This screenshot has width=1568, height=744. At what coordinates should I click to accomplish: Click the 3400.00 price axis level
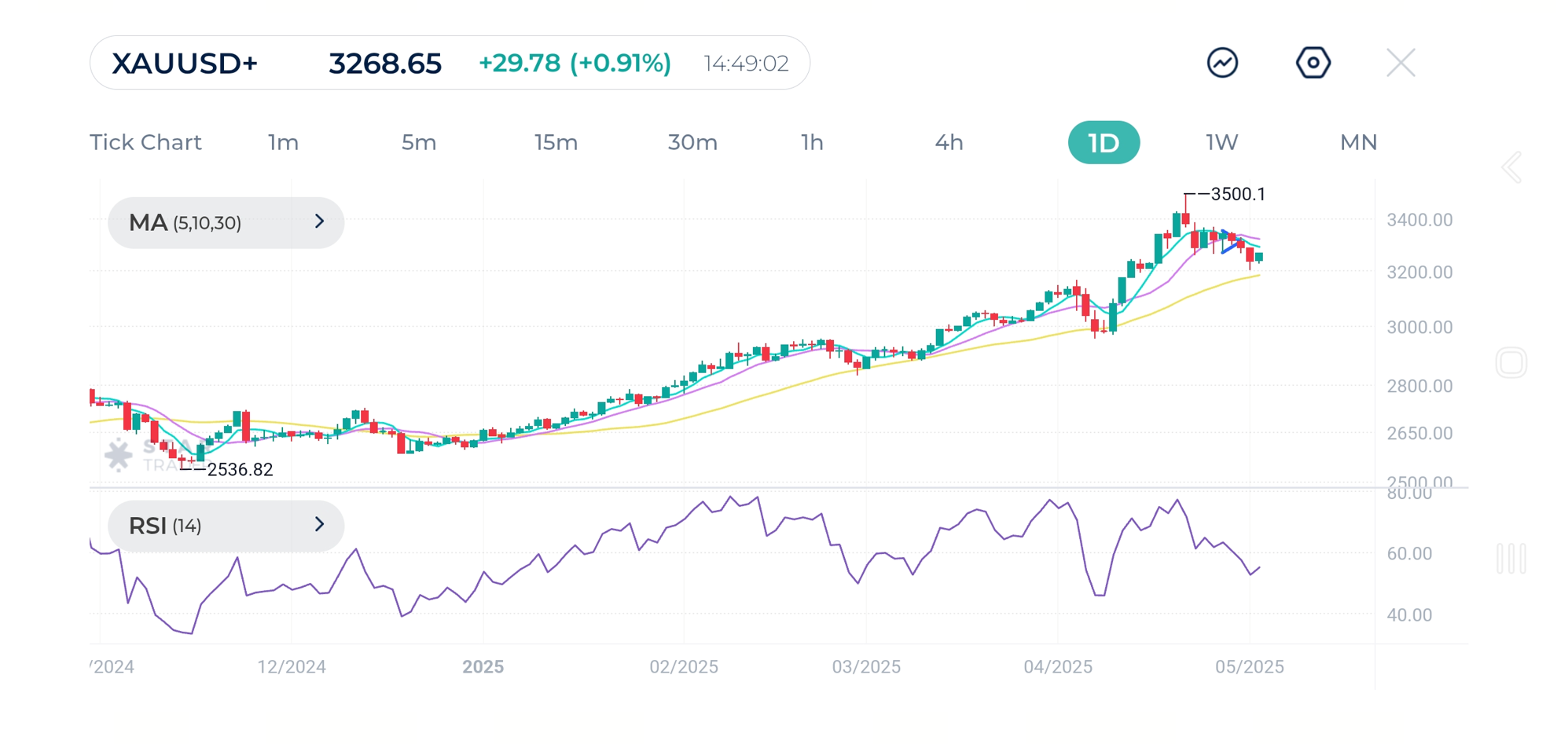pyautogui.click(x=1421, y=220)
